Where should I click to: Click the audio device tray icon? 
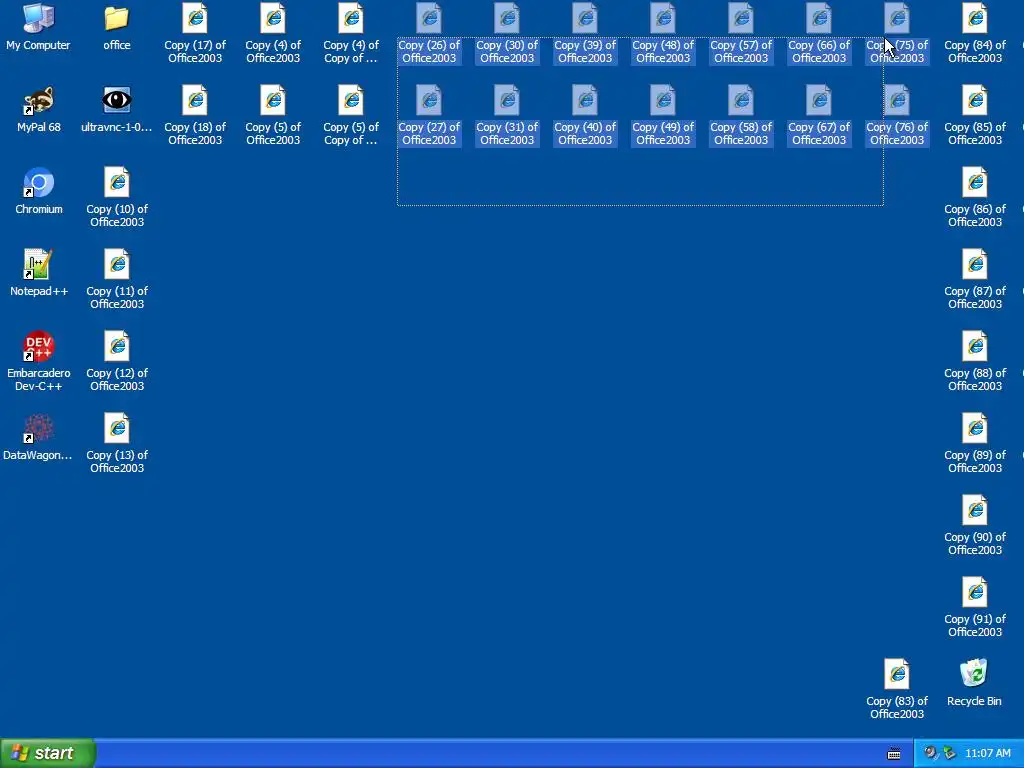[x=930, y=753]
